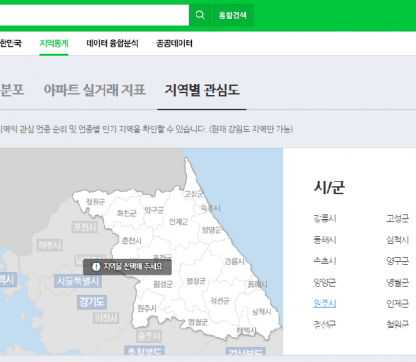Click the 통합검색 button
Image resolution: width=416 pixels, height=362 pixels.
(233, 15)
